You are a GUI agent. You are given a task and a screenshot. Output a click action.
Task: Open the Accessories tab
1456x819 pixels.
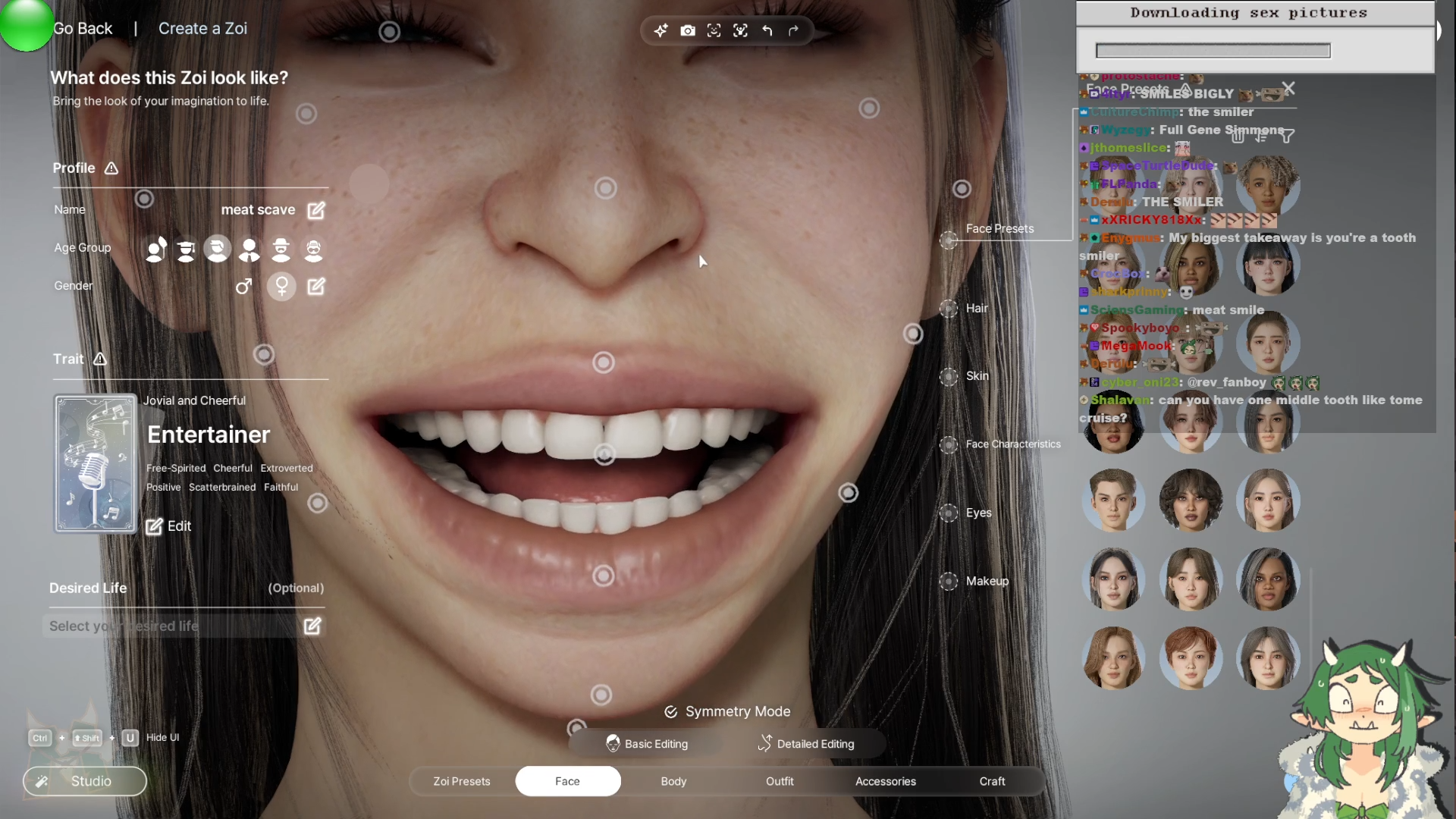885,781
